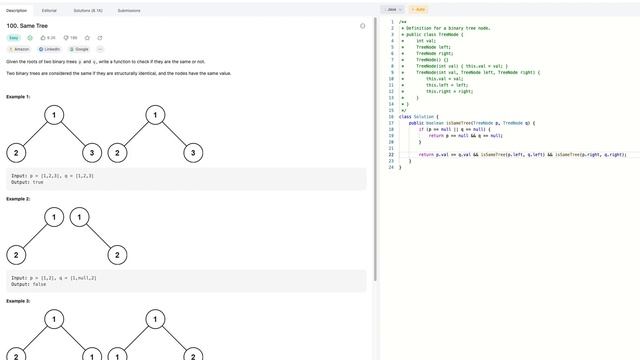640x360 pixels.
Task: Click the '100. Same Tree' title
Action: coord(27,26)
